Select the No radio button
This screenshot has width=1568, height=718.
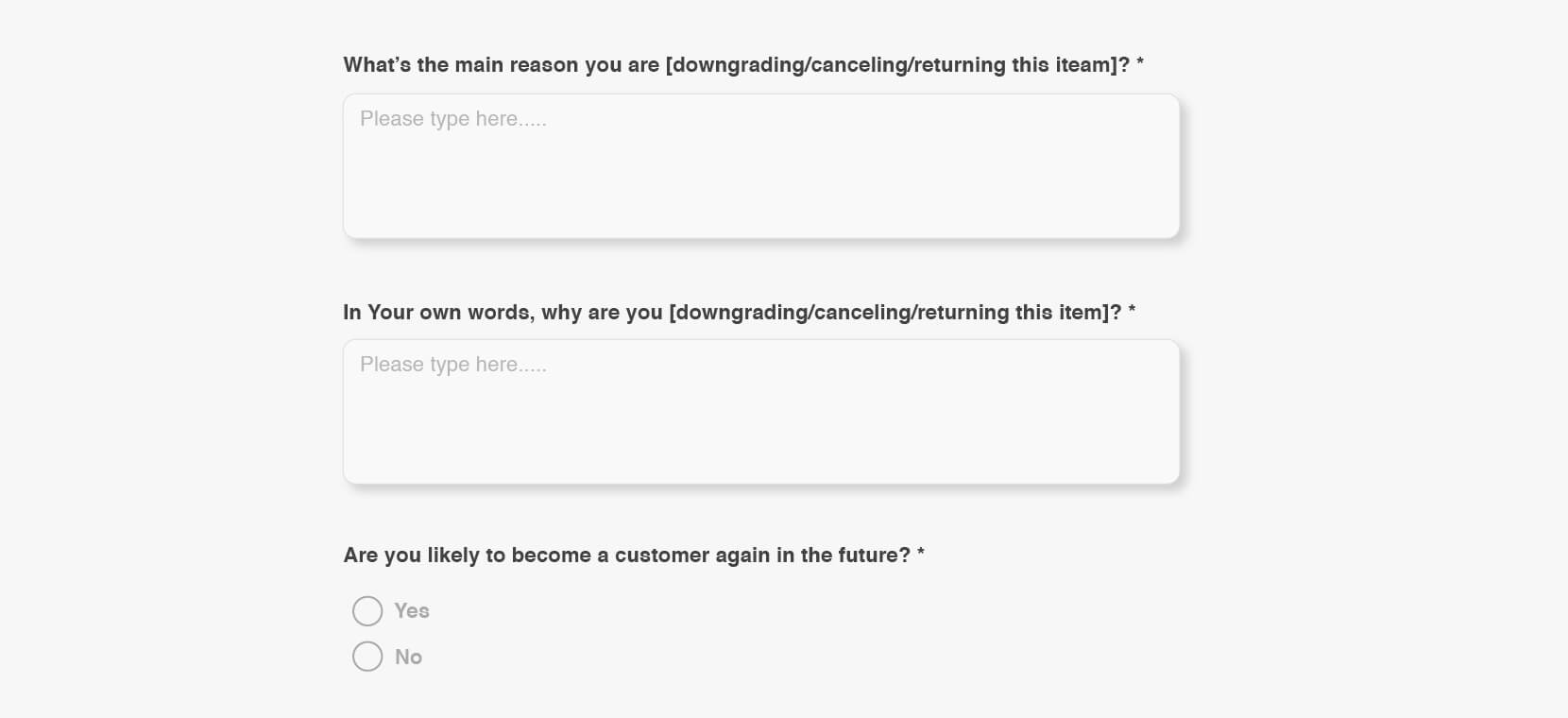pyautogui.click(x=367, y=657)
